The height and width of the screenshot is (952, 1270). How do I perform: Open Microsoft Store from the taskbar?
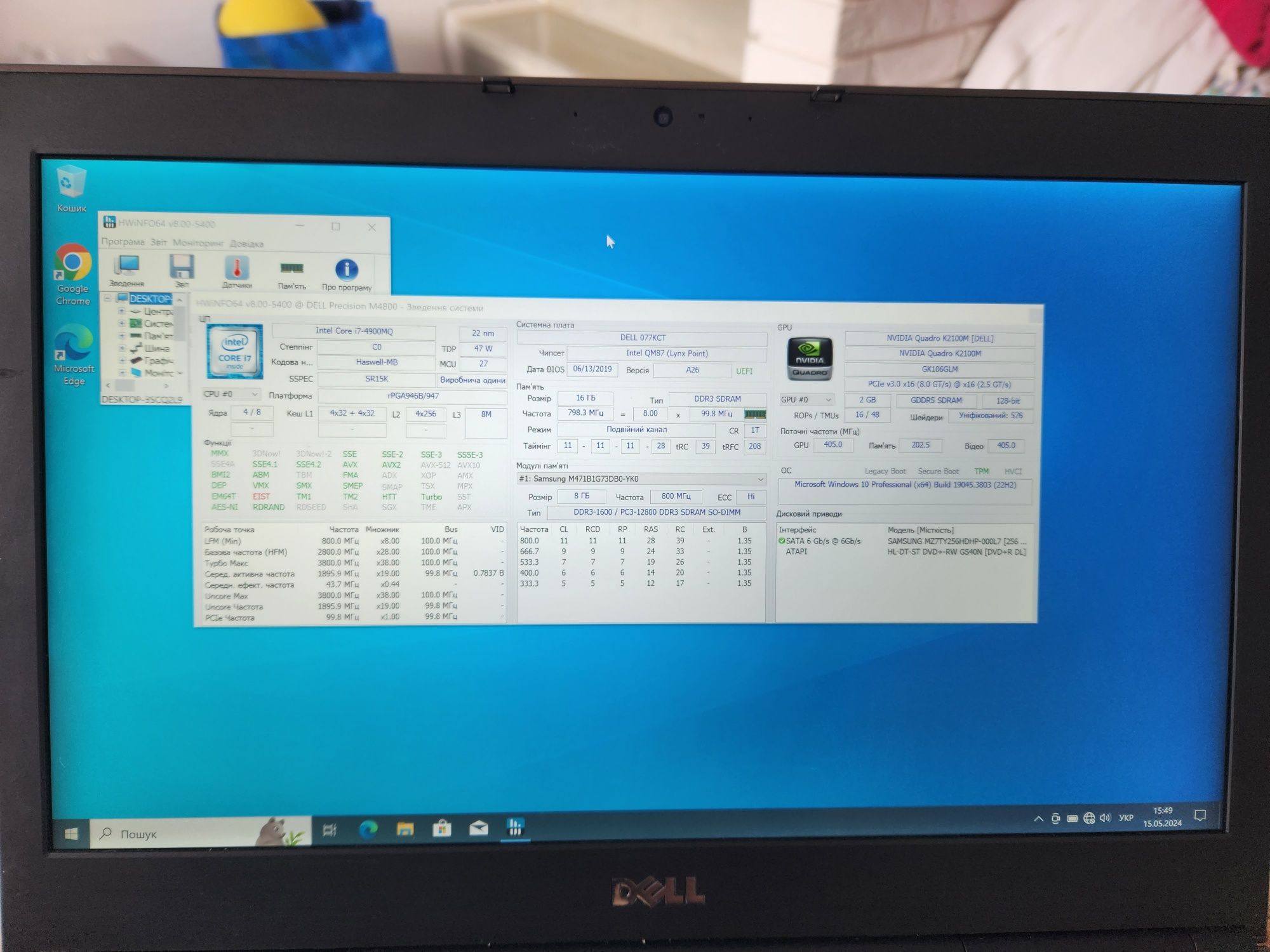[442, 828]
